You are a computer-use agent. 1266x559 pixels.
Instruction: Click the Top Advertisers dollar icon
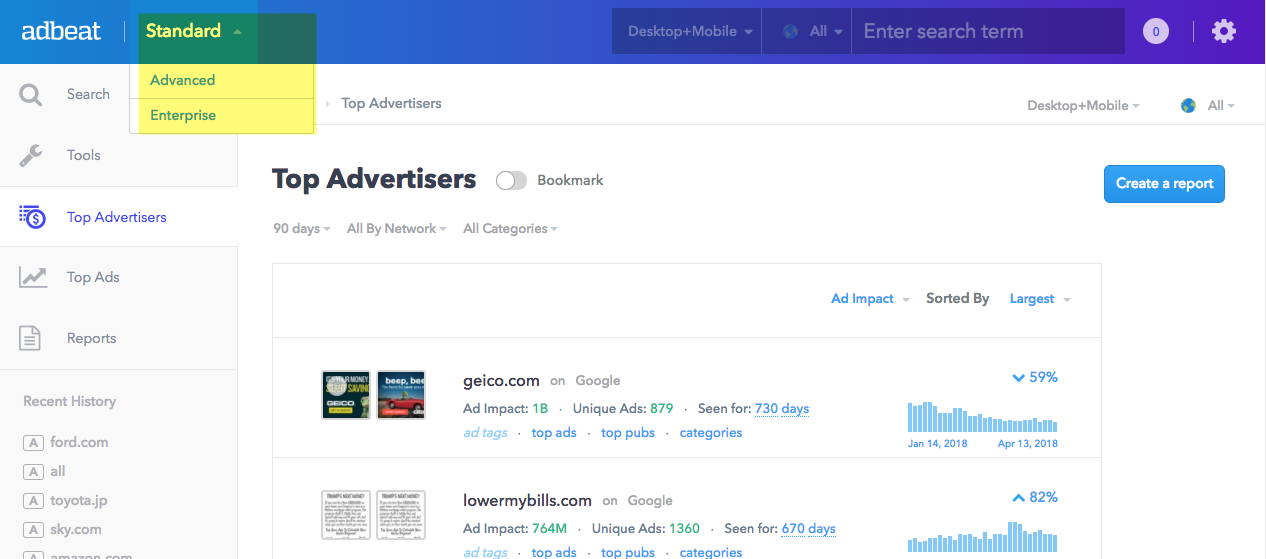[x=32, y=217]
